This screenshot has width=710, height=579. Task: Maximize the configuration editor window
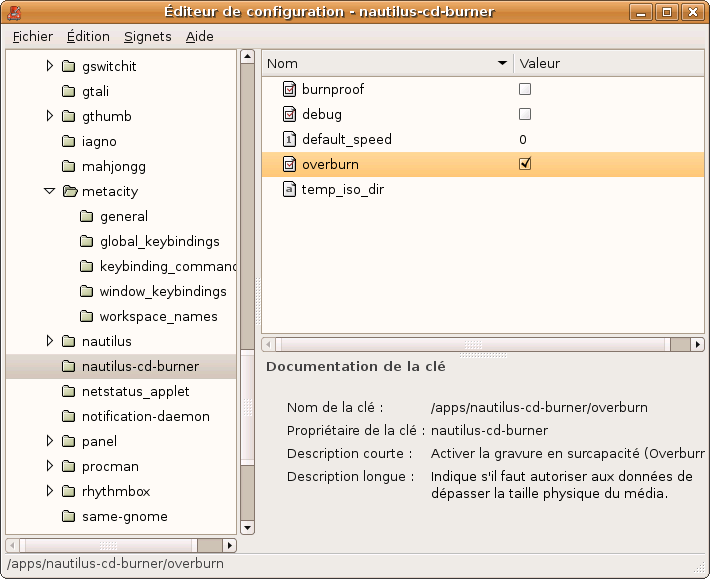pyautogui.click(x=667, y=12)
